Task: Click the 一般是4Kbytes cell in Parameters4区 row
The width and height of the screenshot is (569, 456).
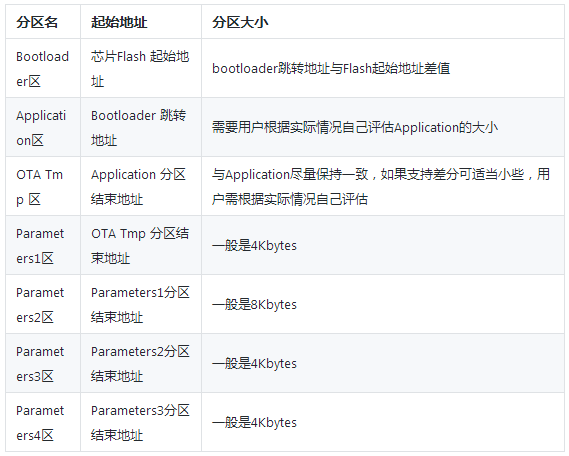Action: click(x=383, y=422)
